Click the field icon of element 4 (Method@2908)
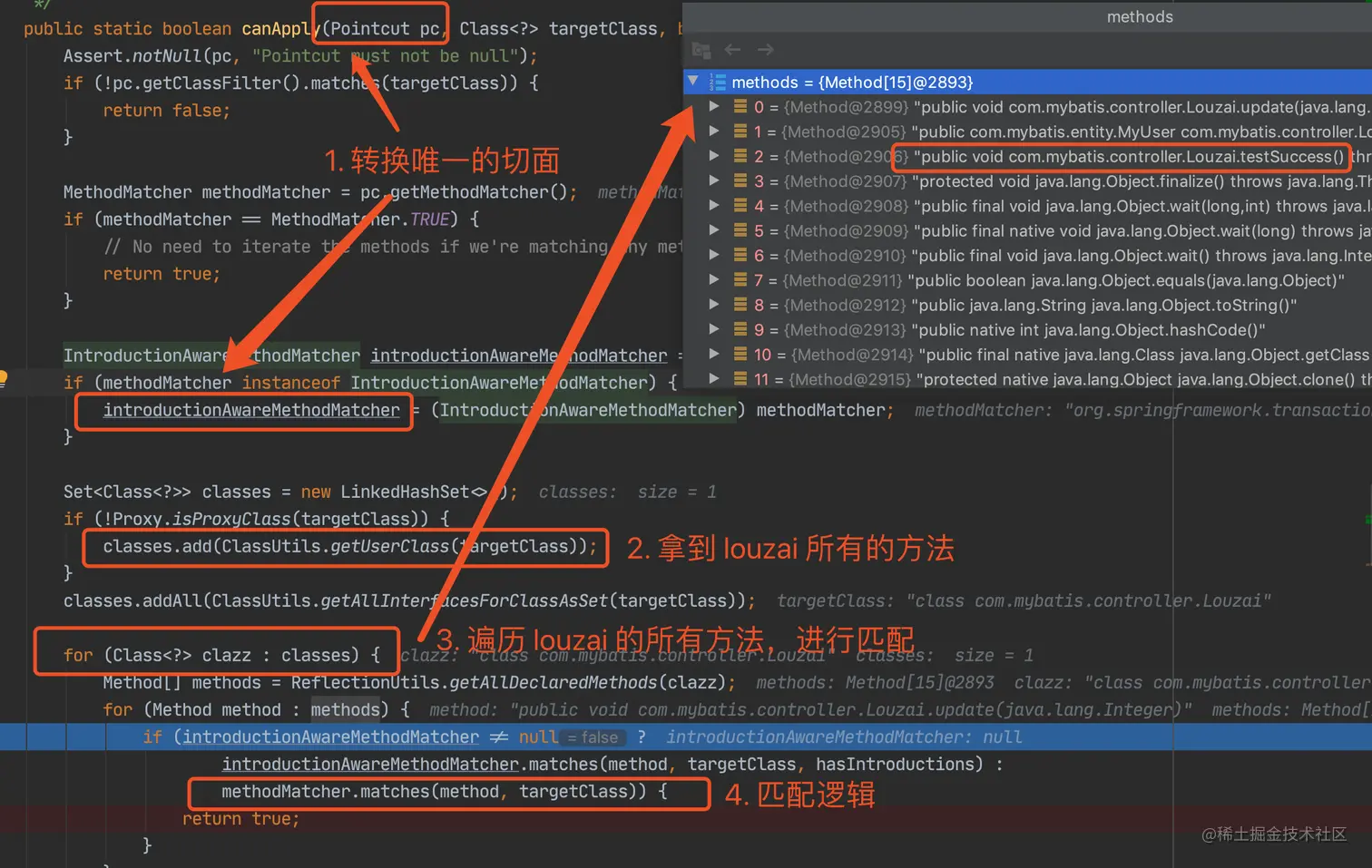Image resolution: width=1372 pixels, height=868 pixels. [x=740, y=205]
